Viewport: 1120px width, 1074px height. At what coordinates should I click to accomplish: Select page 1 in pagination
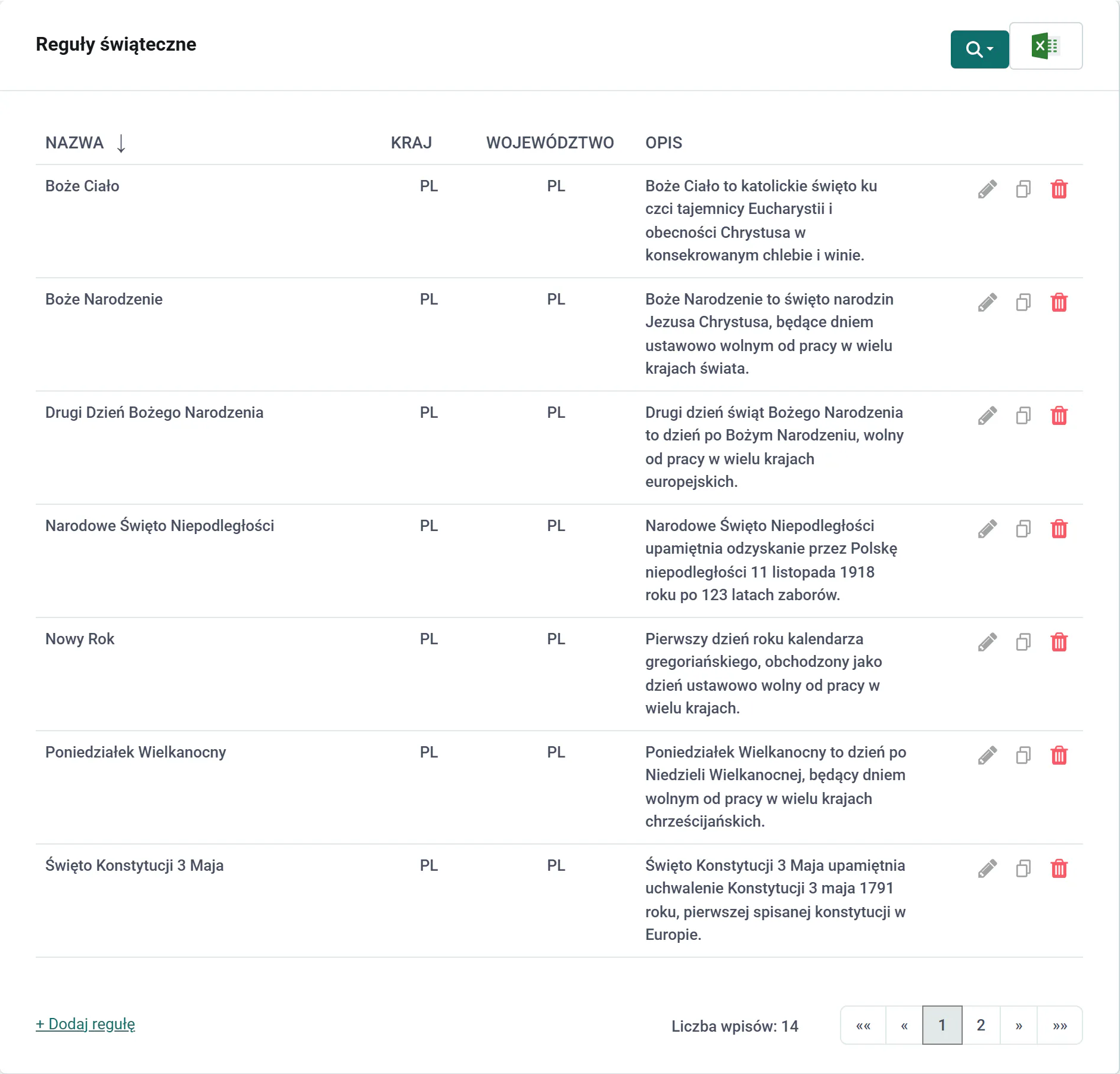point(942,1025)
